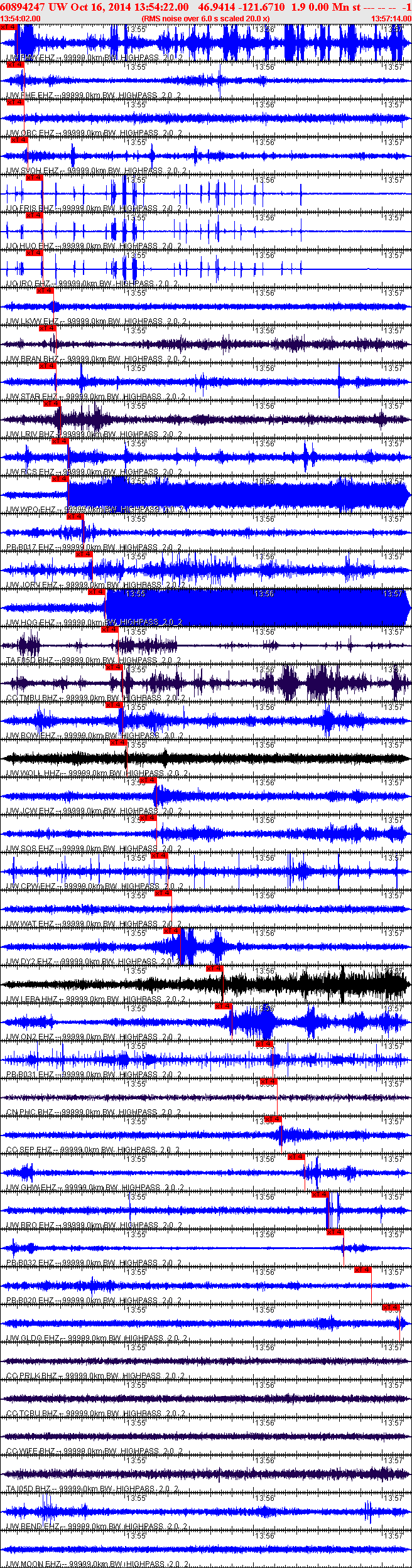Select the red pick marker on PB B020 trace
Screen dimensions: 412x1568
pyautogui.click(x=362, y=1270)
